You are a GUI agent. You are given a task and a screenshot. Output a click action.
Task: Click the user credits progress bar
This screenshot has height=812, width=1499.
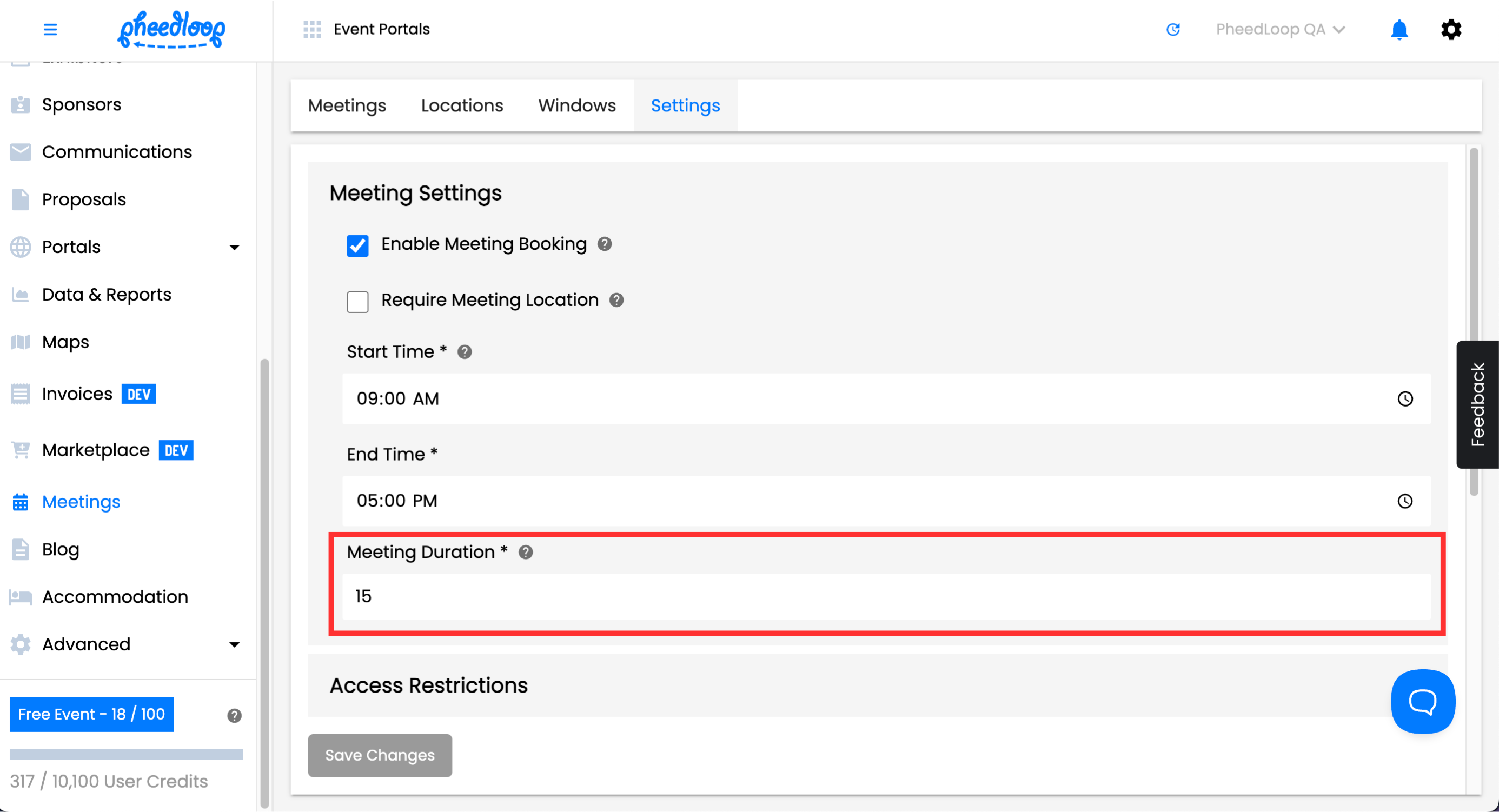pyautogui.click(x=127, y=754)
